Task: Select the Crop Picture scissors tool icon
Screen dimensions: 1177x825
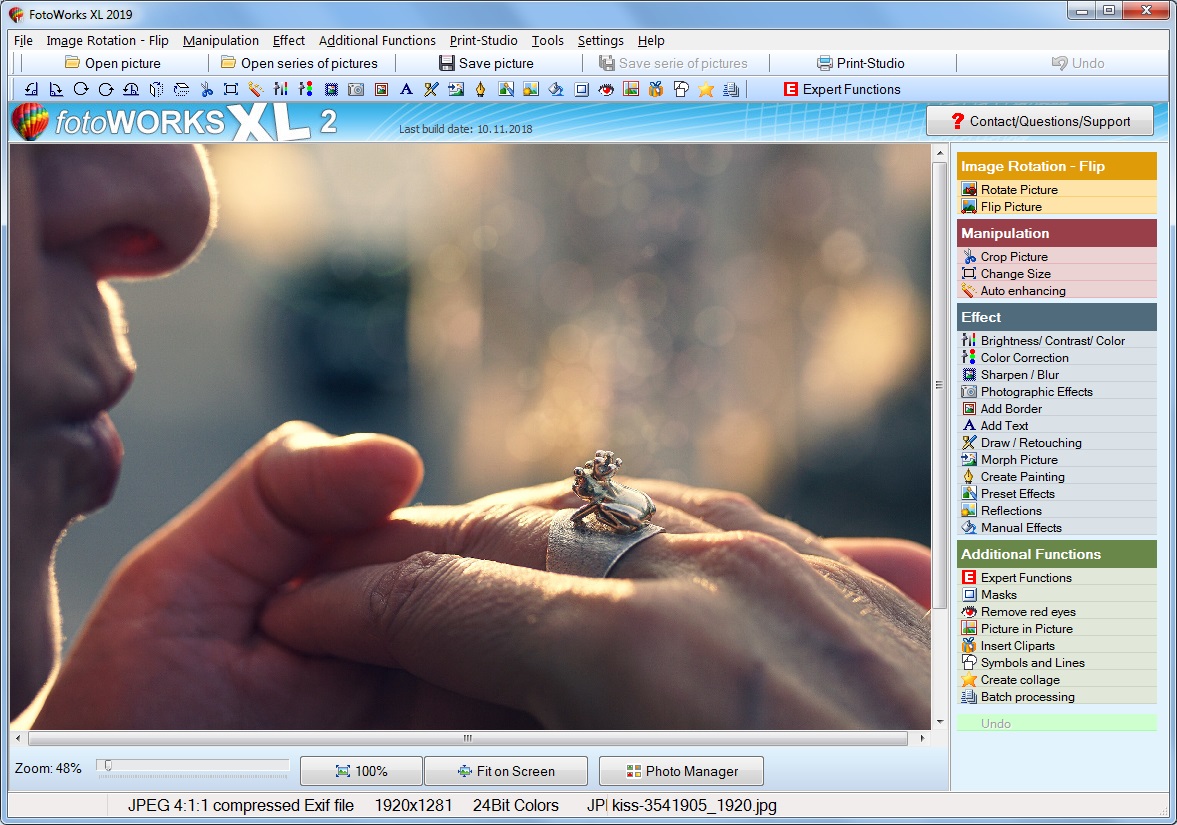Action: [x=207, y=89]
